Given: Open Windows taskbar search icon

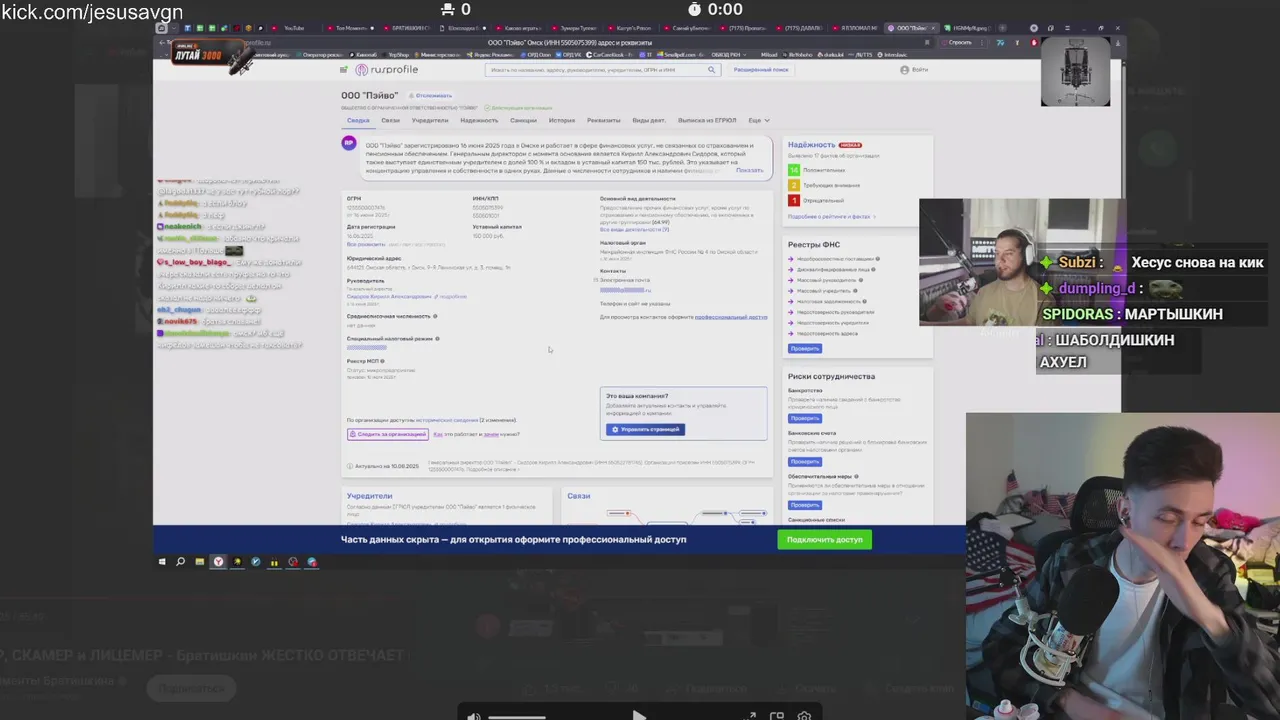Looking at the screenshot, I should [180, 562].
